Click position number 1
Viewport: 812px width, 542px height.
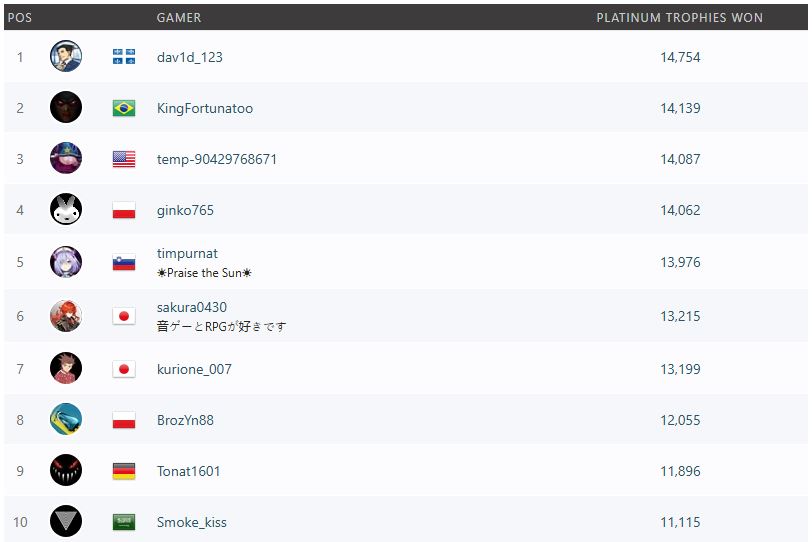(20, 57)
